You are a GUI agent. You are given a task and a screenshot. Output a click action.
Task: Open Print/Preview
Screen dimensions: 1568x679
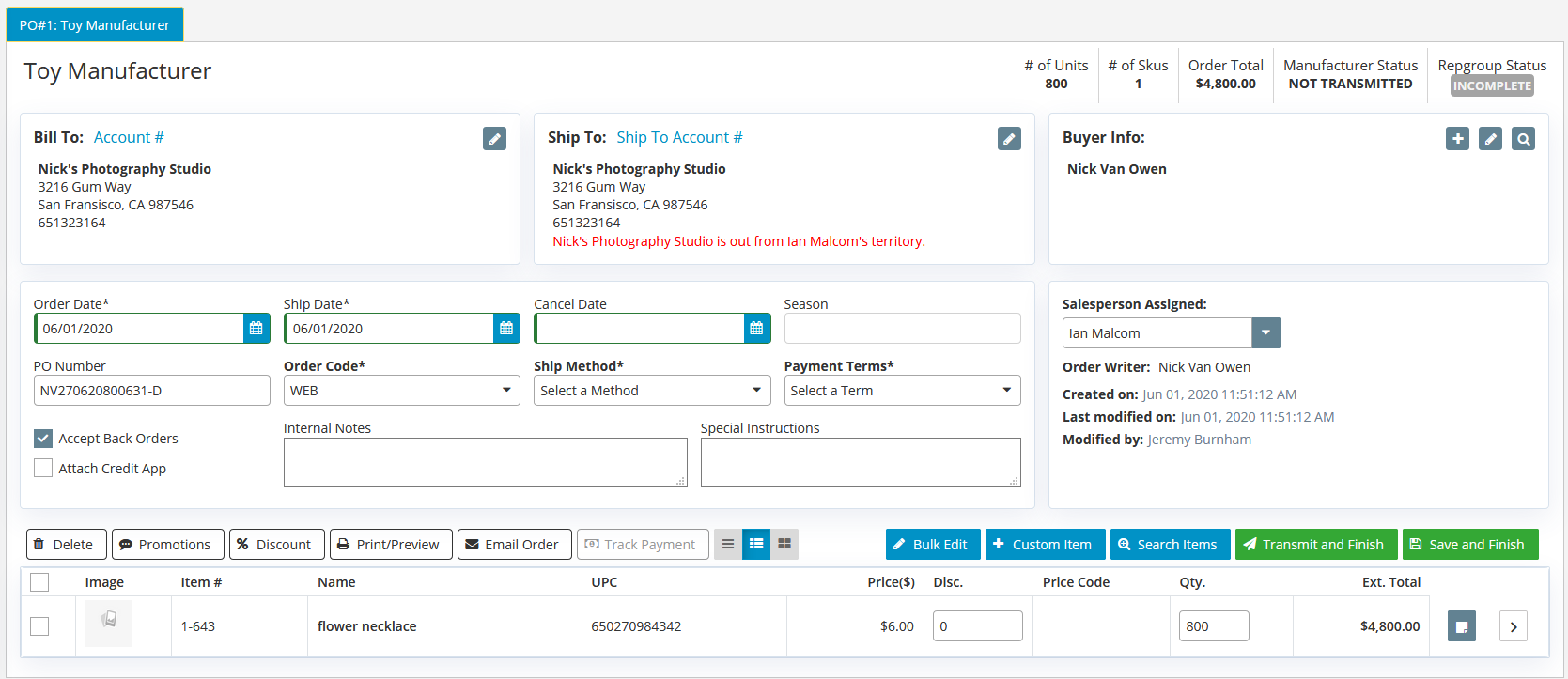click(x=391, y=545)
